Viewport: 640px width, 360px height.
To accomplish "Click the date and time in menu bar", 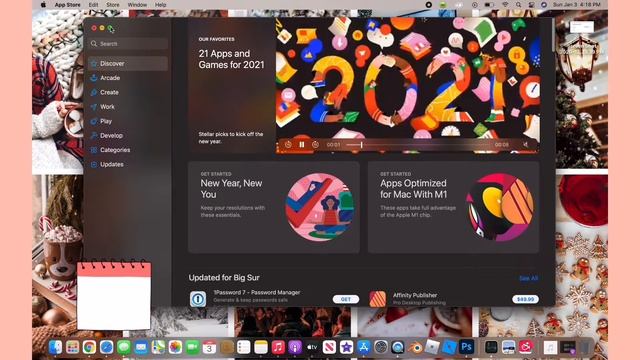I will [x=576, y=5].
